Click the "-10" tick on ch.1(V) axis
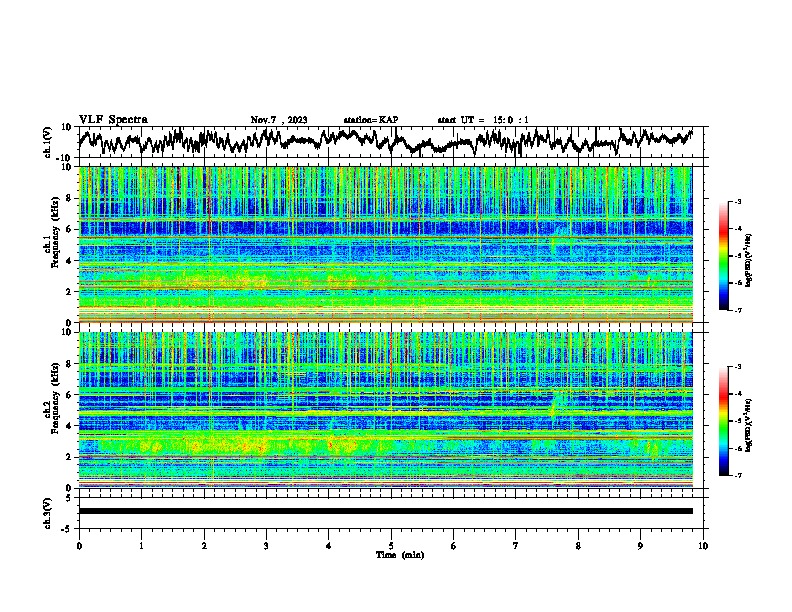Screen dimensions: 792x612 pos(65,158)
